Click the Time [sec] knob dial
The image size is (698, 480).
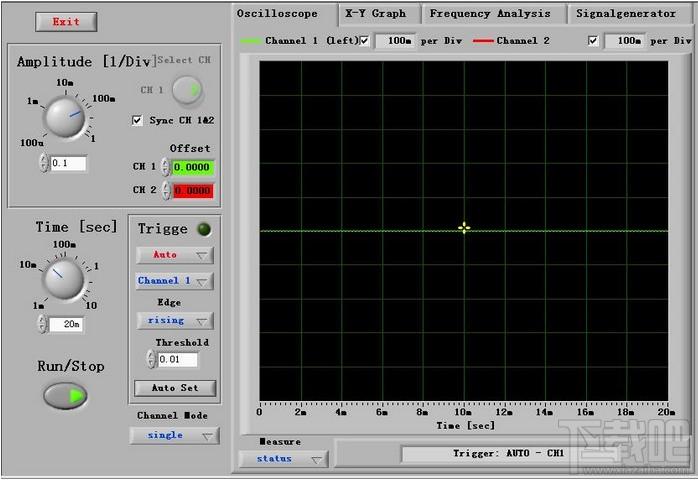pos(63,279)
